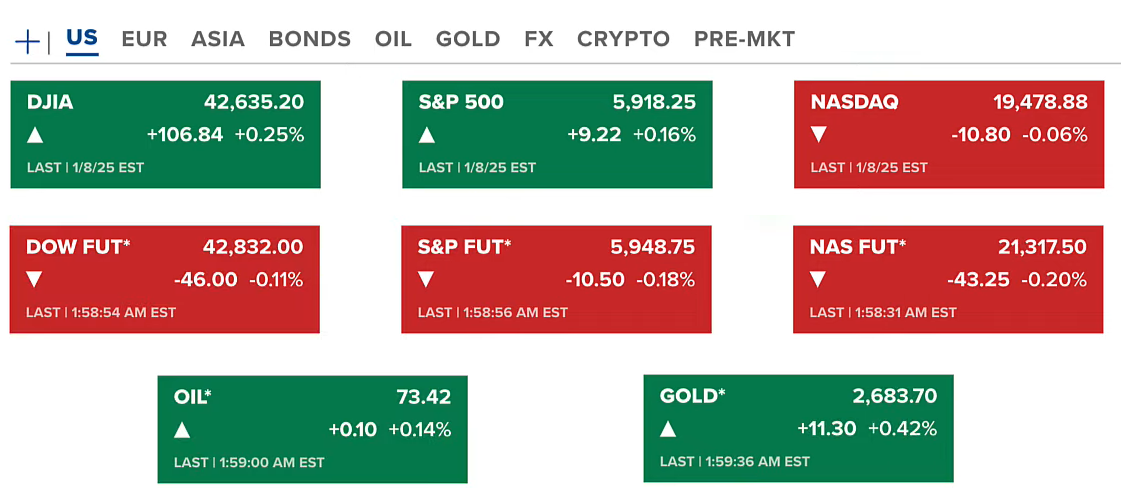Click the OIL up arrow icon
The image size is (1121, 503).
[182, 430]
